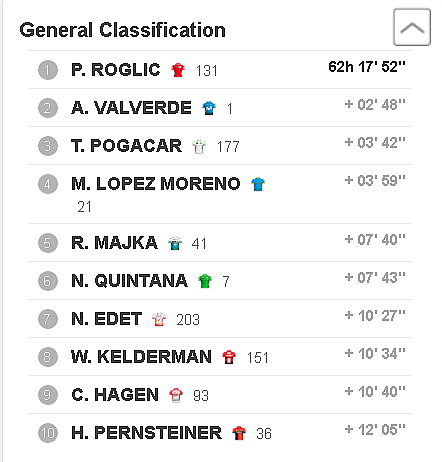The height and width of the screenshot is (462, 442).
Task: Click T. Pogacar's white jersey icon
Action: coord(199,146)
